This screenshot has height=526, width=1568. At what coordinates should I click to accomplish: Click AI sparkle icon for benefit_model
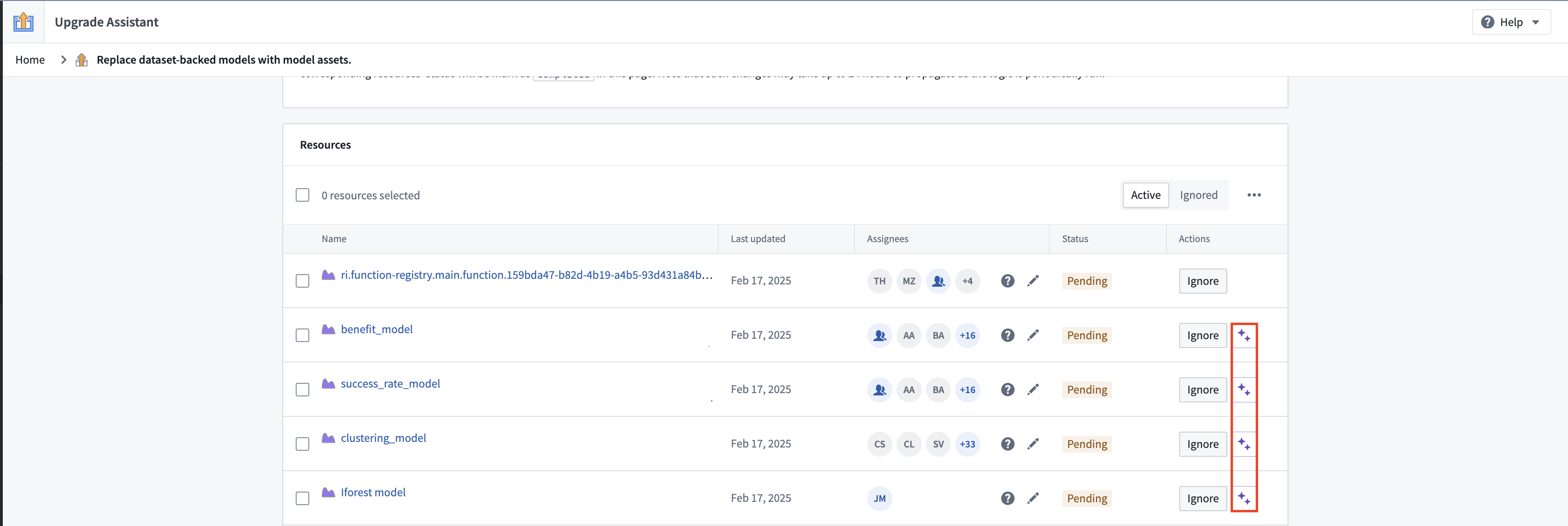coord(1244,335)
